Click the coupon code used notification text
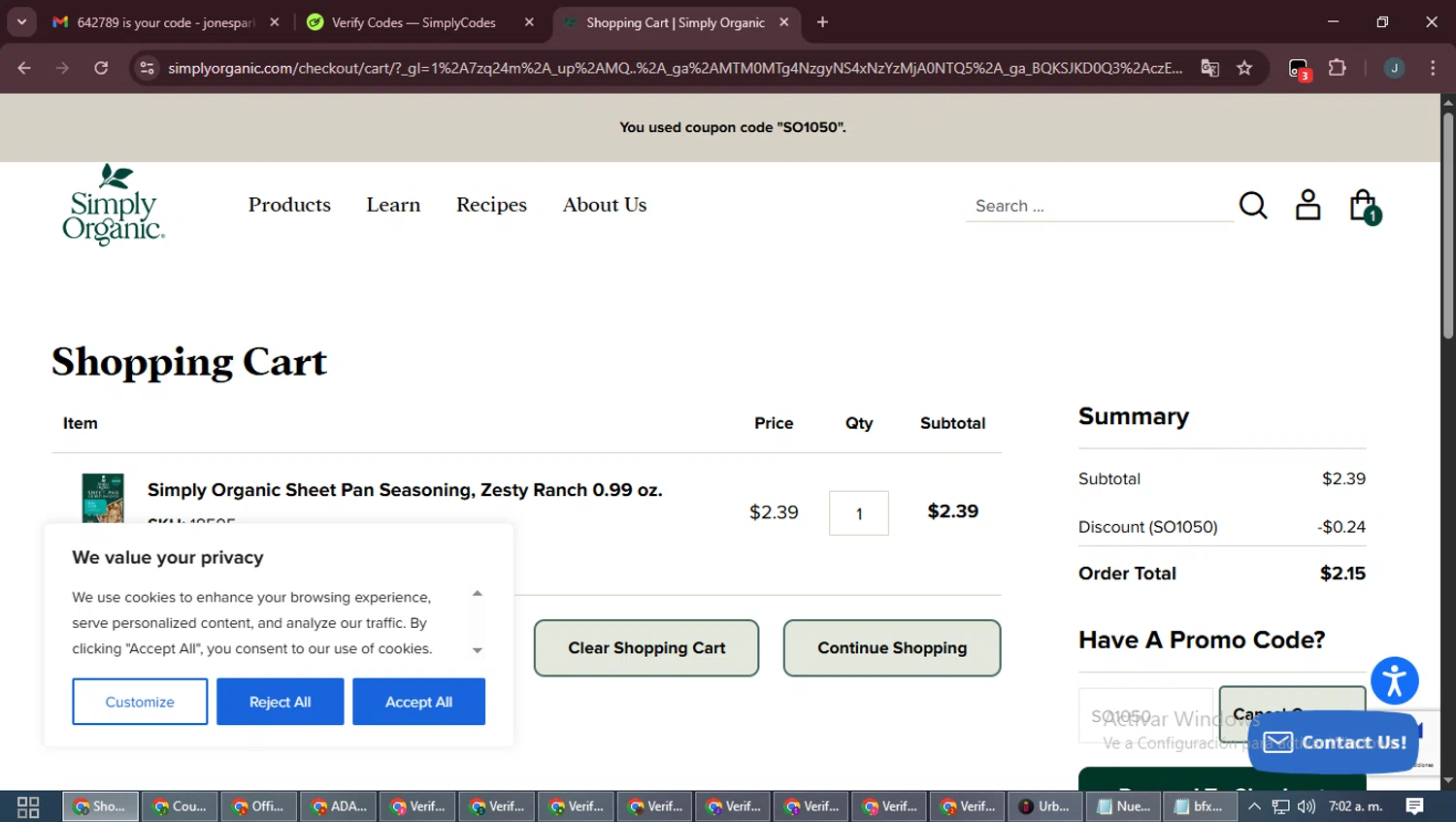The height and width of the screenshot is (822, 1456). [x=733, y=127]
